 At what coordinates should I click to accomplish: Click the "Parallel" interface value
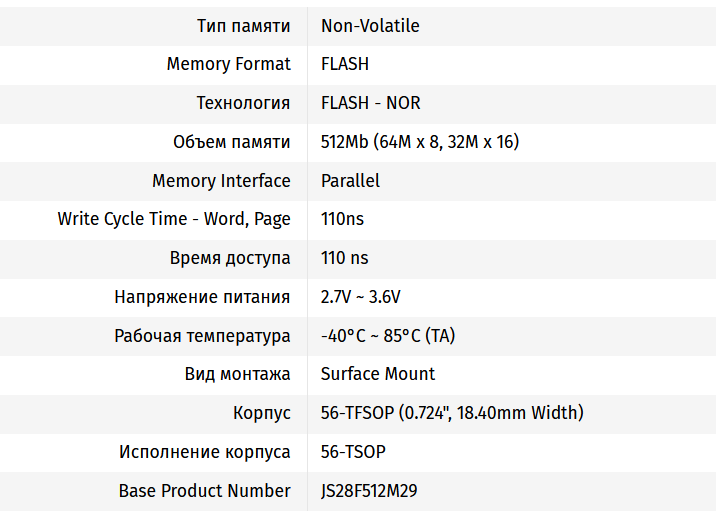click(x=350, y=181)
